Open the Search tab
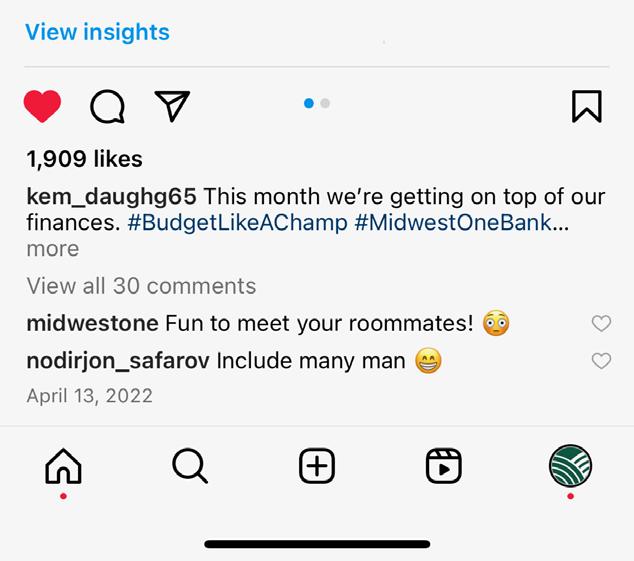The height and width of the screenshot is (561, 634). [189, 465]
